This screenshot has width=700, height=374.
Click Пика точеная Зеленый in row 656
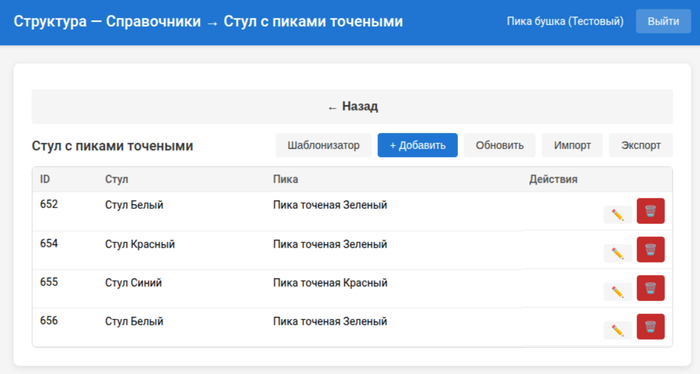(330, 321)
